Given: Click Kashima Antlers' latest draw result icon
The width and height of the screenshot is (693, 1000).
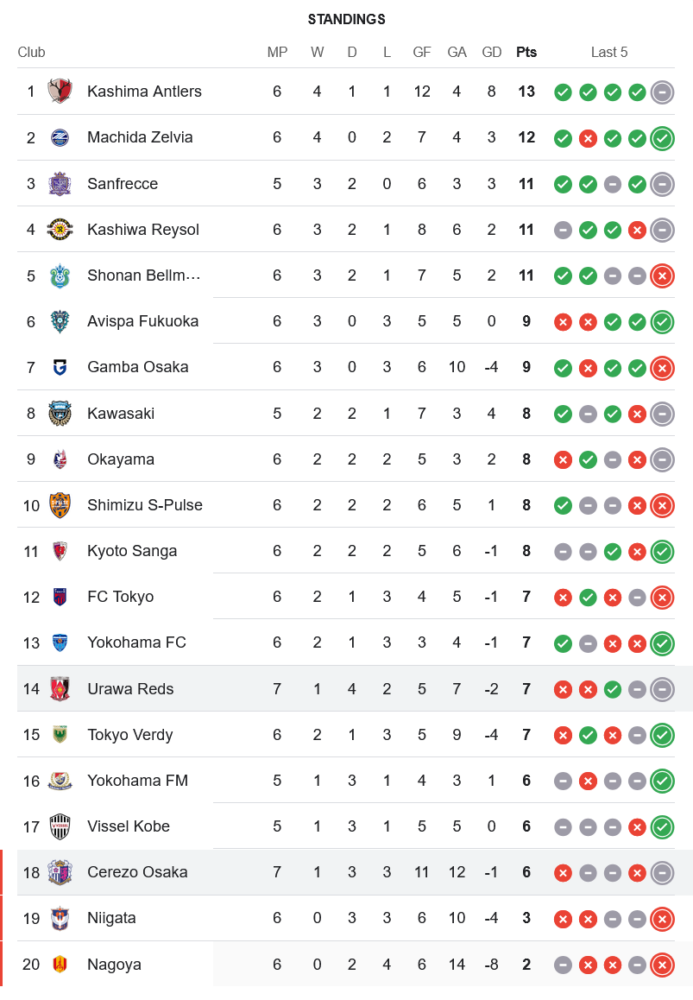Looking at the screenshot, I should 661,92.
